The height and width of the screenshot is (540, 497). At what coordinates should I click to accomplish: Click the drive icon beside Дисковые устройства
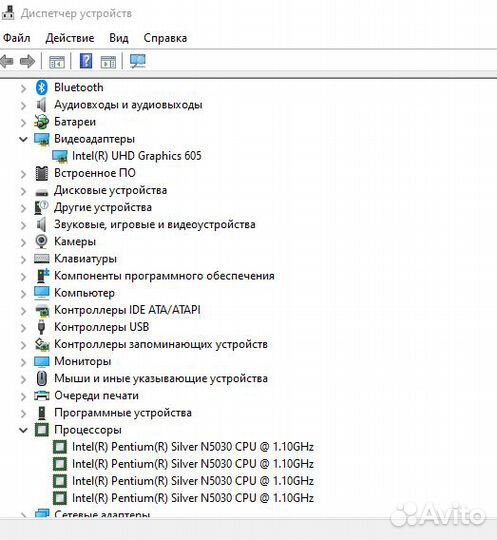42,192
